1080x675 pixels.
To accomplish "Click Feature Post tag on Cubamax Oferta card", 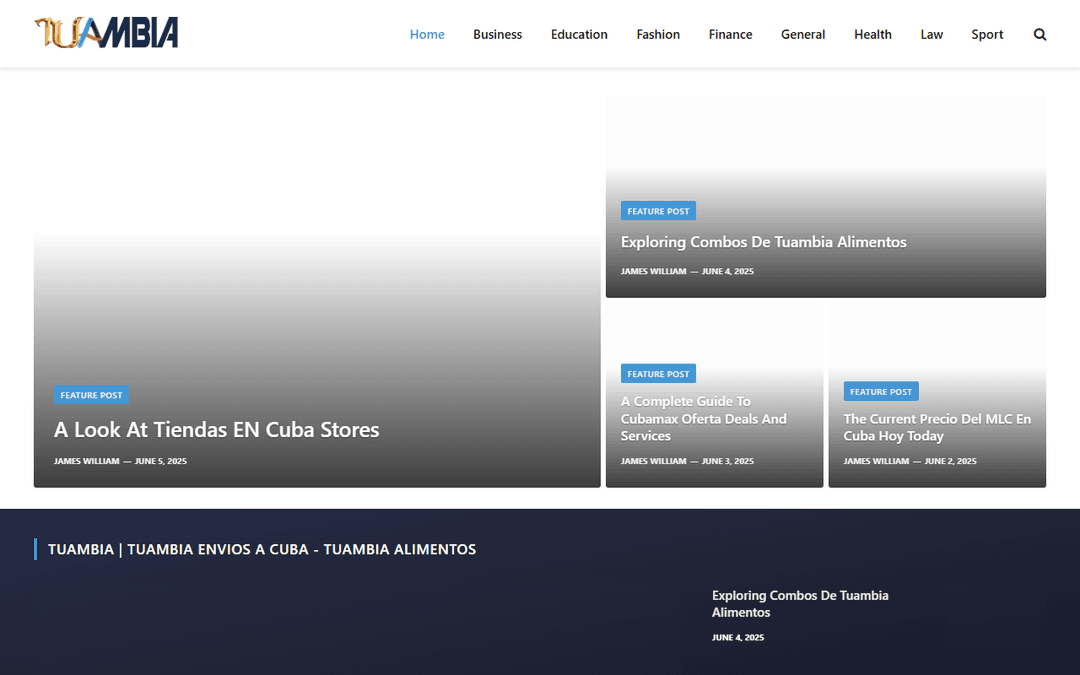I will 658,373.
